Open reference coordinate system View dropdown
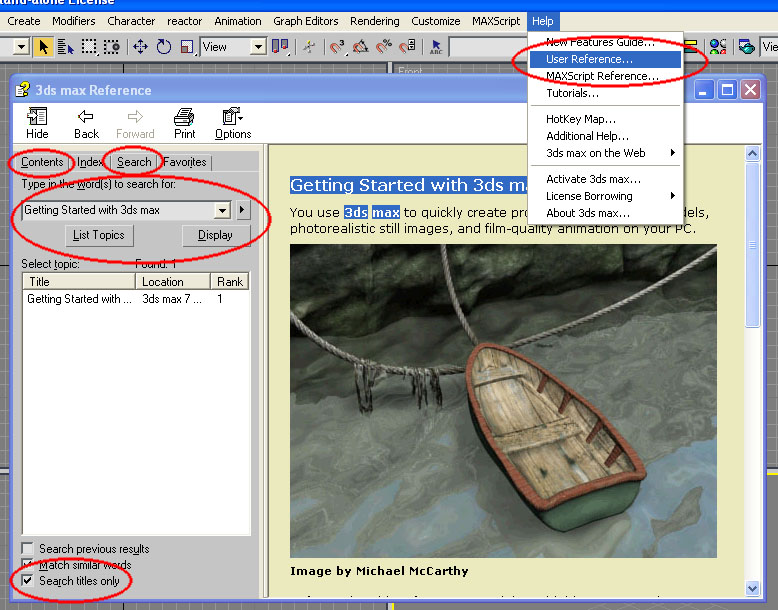Viewport: 778px width, 610px height. pyautogui.click(x=258, y=47)
